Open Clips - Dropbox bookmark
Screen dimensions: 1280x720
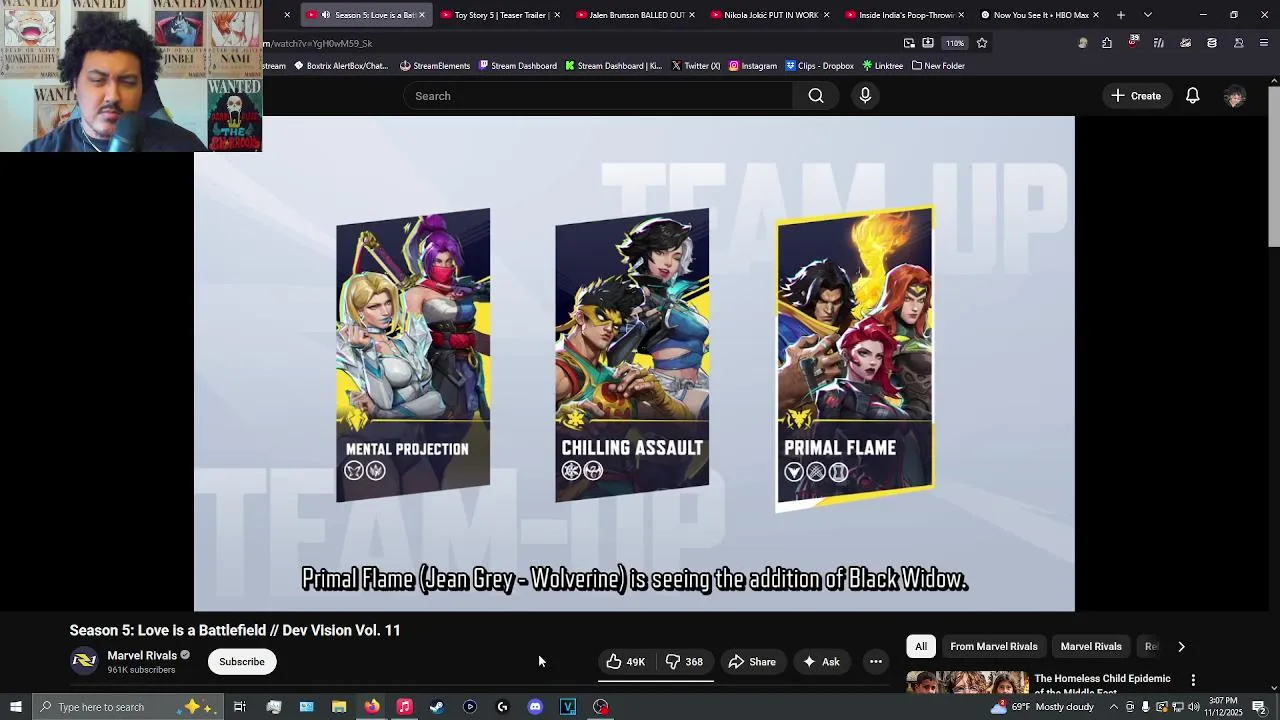click(820, 66)
